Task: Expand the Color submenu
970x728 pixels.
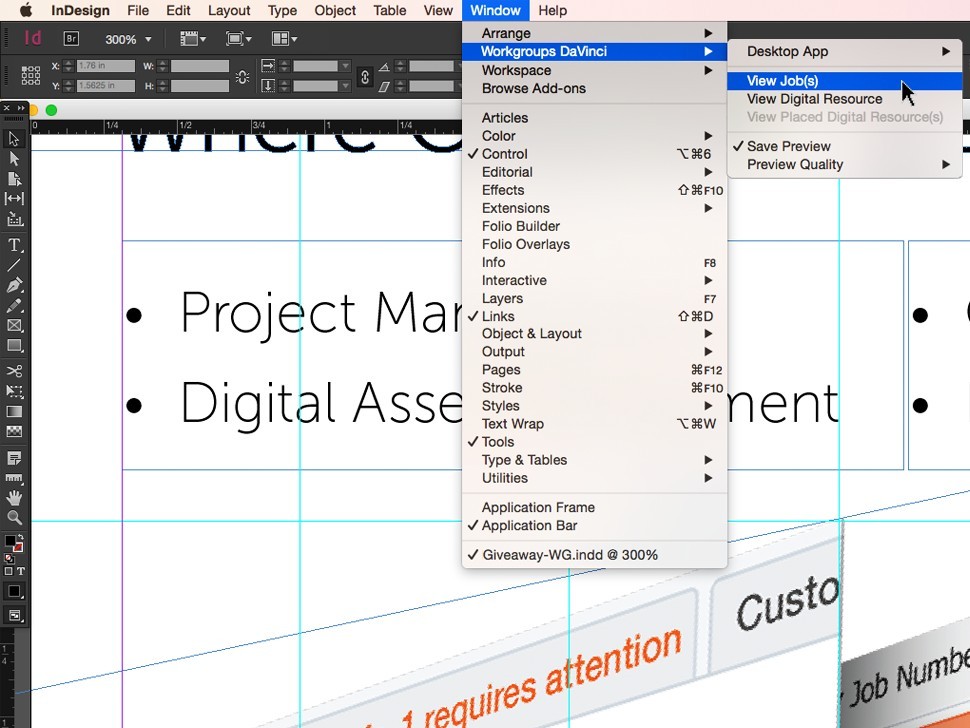Action: (594, 136)
